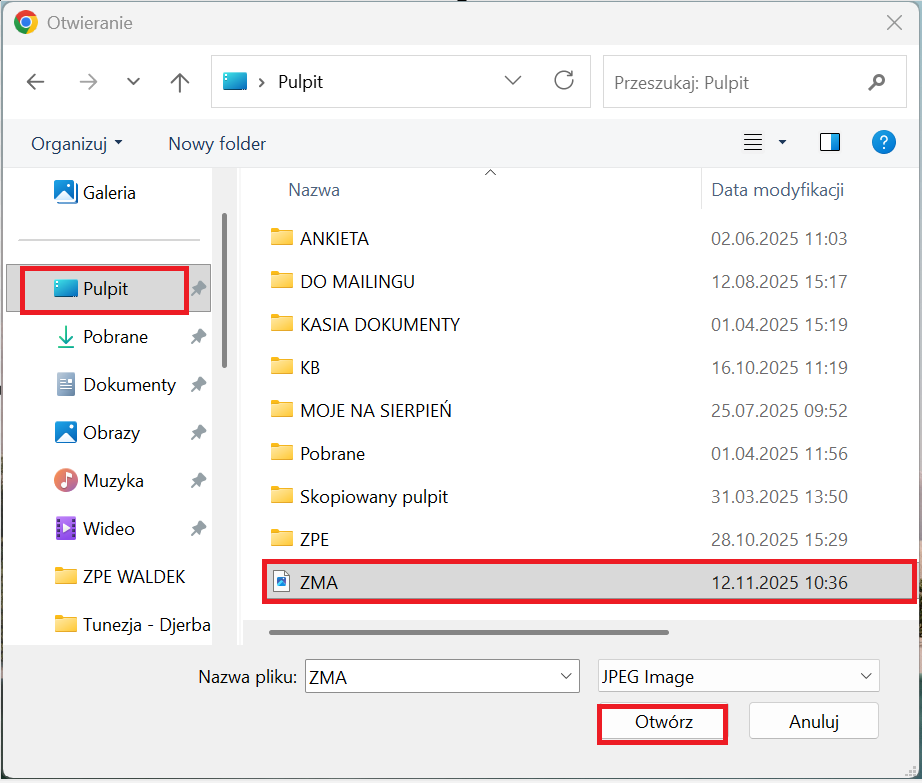922x783 pixels.
Task: Sort files by Data modyfikacji column
Action: pos(777,190)
